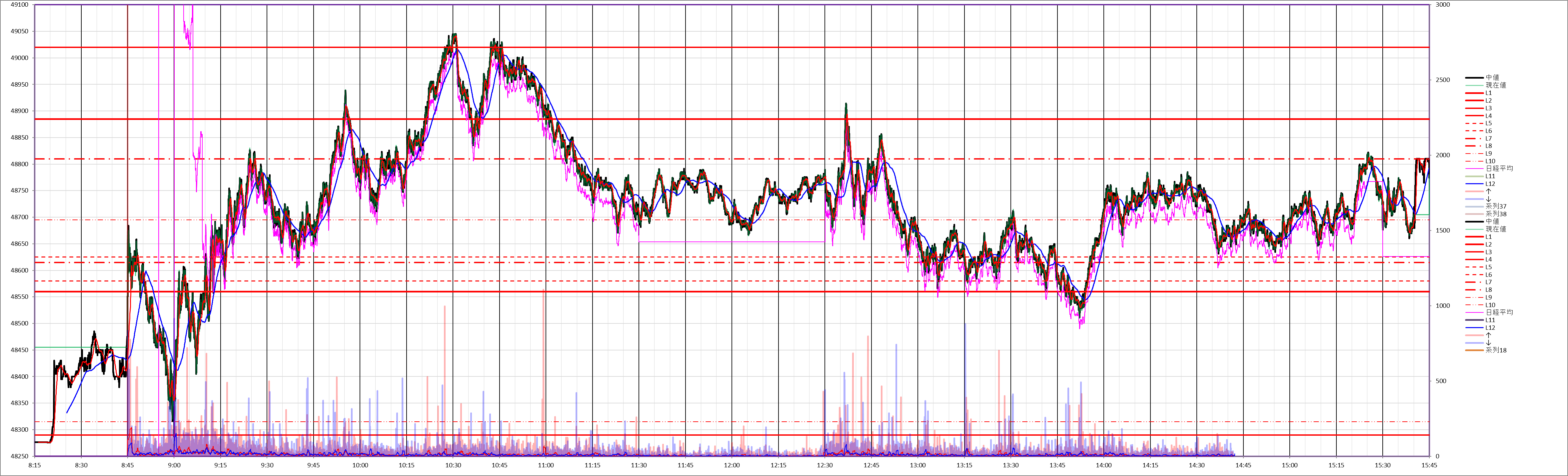1568x476 pixels.
Task: Select the 2500 volume axis label
Action: pyautogui.click(x=1443, y=80)
